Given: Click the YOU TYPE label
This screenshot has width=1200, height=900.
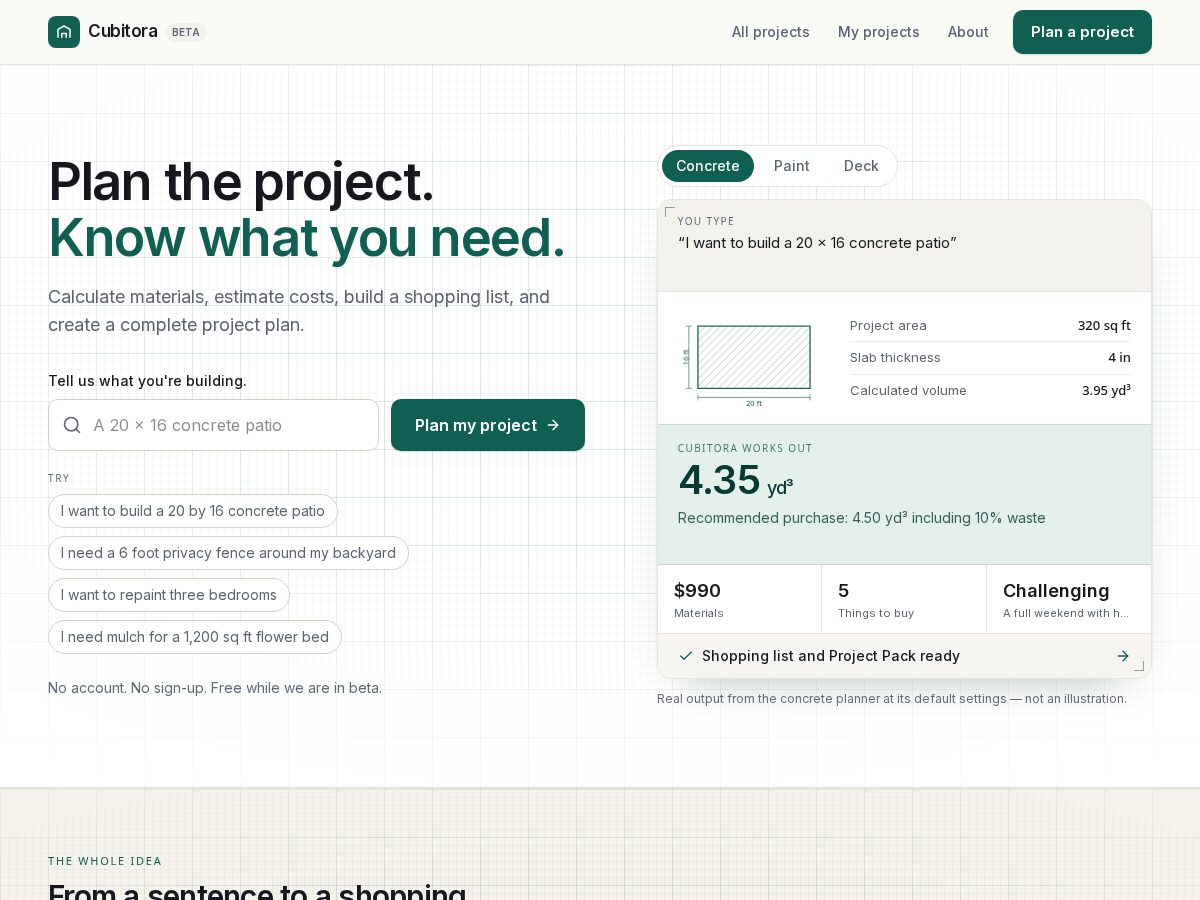Looking at the screenshot, I should tap(706, 221).
